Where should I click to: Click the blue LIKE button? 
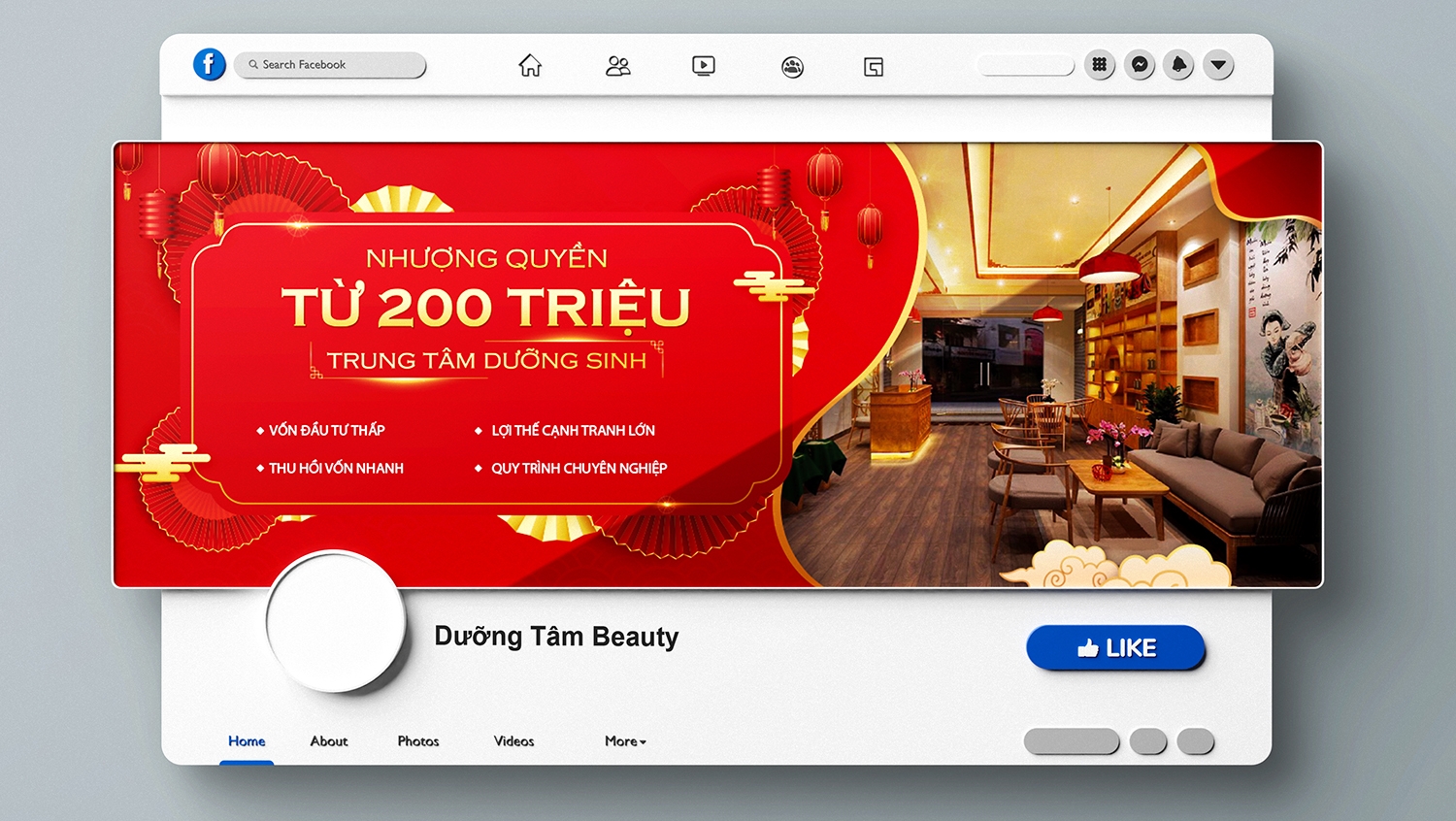pos(1115,647)
